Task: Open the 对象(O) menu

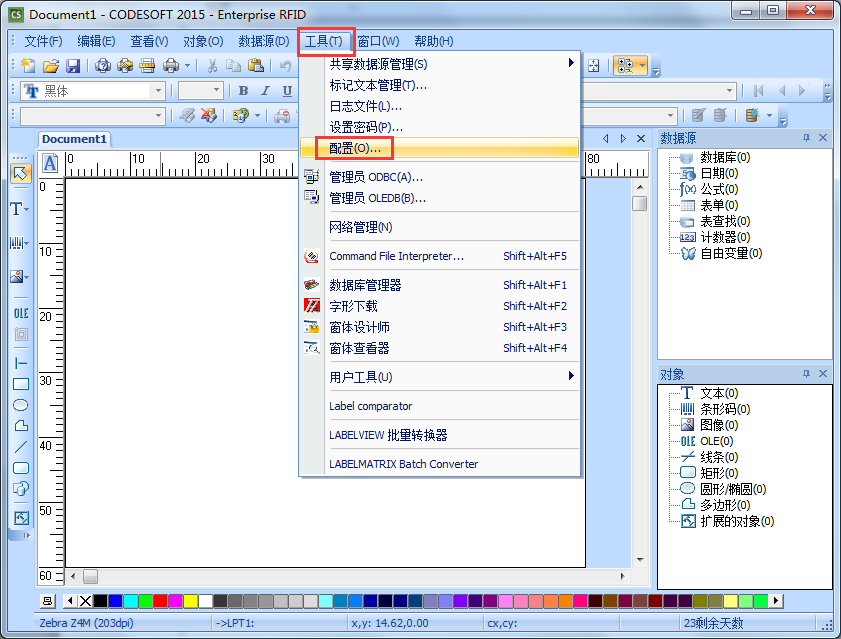Action: point(203,41)
